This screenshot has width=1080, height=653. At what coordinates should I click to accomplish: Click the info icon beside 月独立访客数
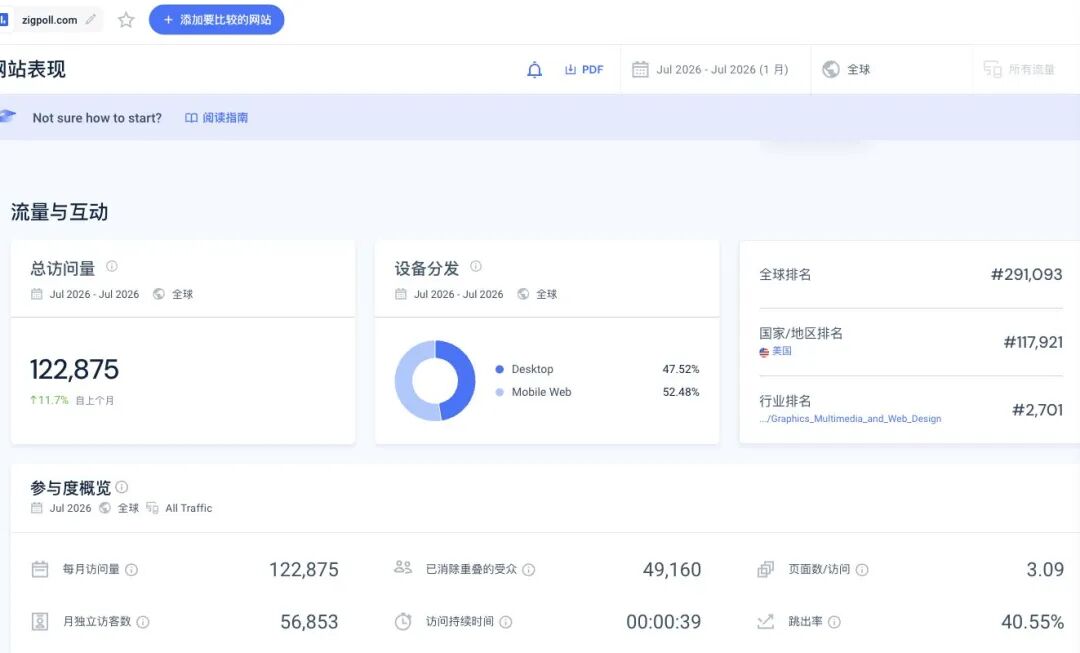[x=143, y=622]
